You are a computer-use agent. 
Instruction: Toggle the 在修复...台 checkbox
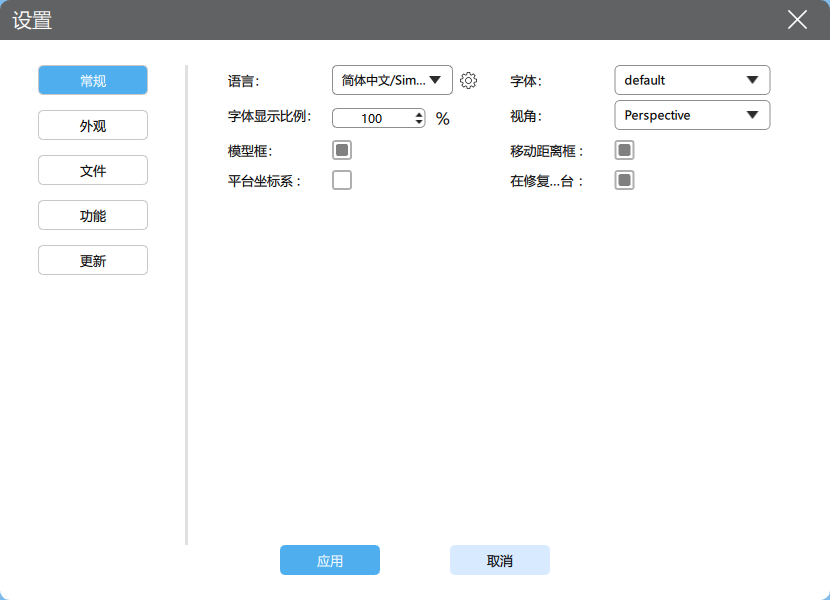[624, 180]
